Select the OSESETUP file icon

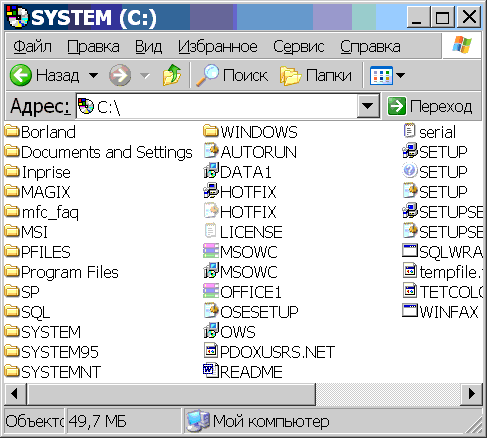(x=211, y=310)
